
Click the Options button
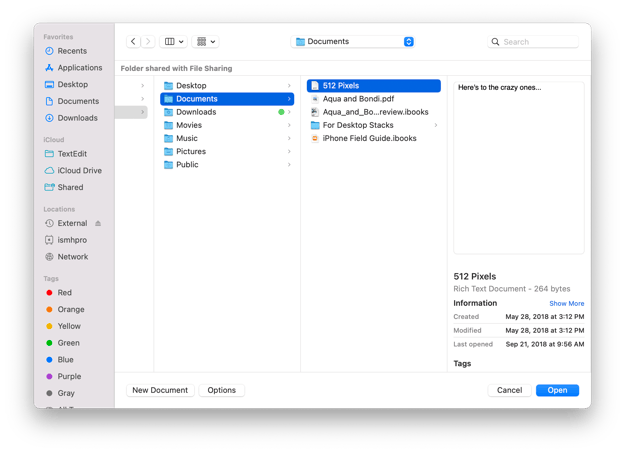[x=222, y=390]
